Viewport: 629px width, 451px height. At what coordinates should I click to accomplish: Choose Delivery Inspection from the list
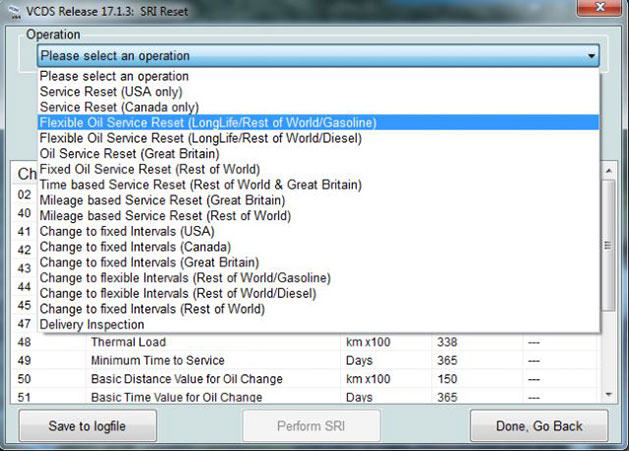[92, 324]
